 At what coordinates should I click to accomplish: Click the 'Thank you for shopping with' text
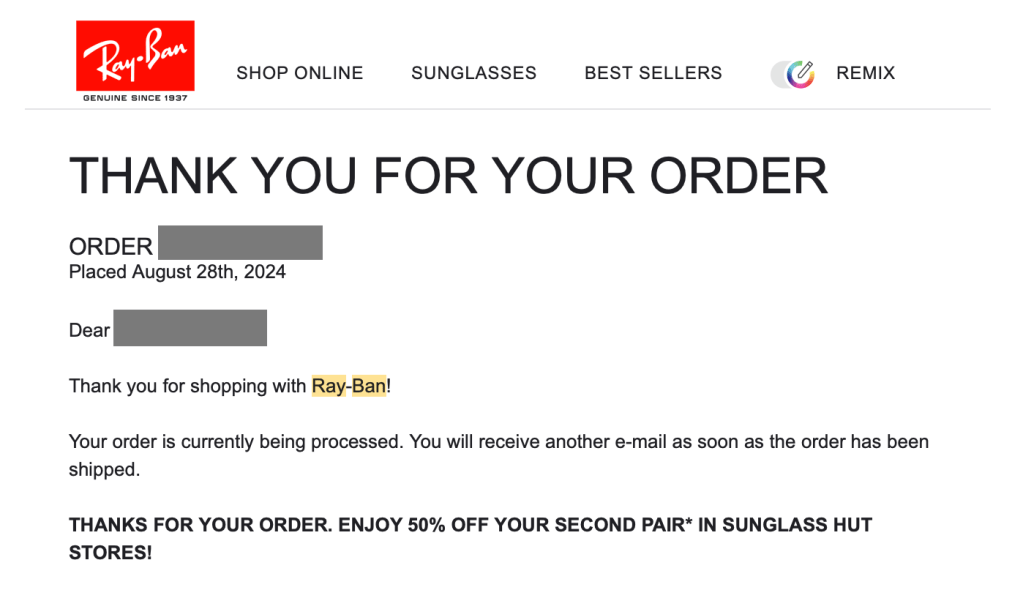(187, 386)
